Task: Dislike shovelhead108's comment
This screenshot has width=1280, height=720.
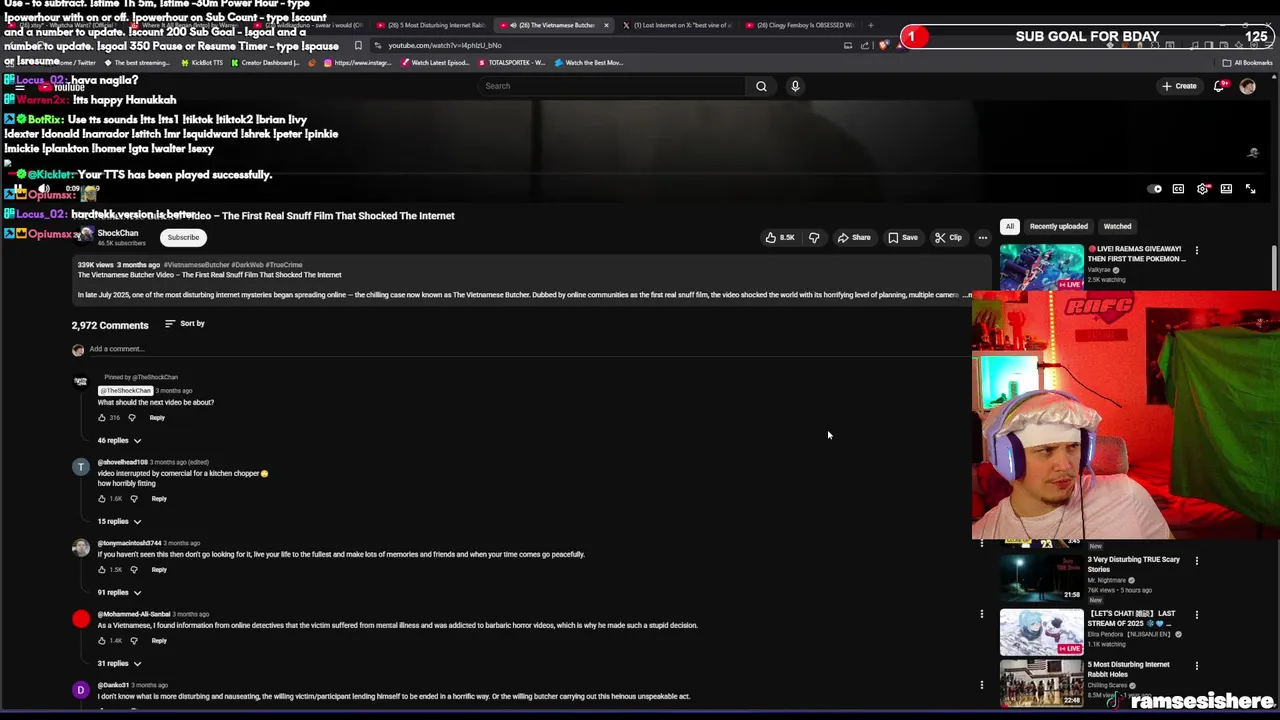Action: tap(134, 499)
